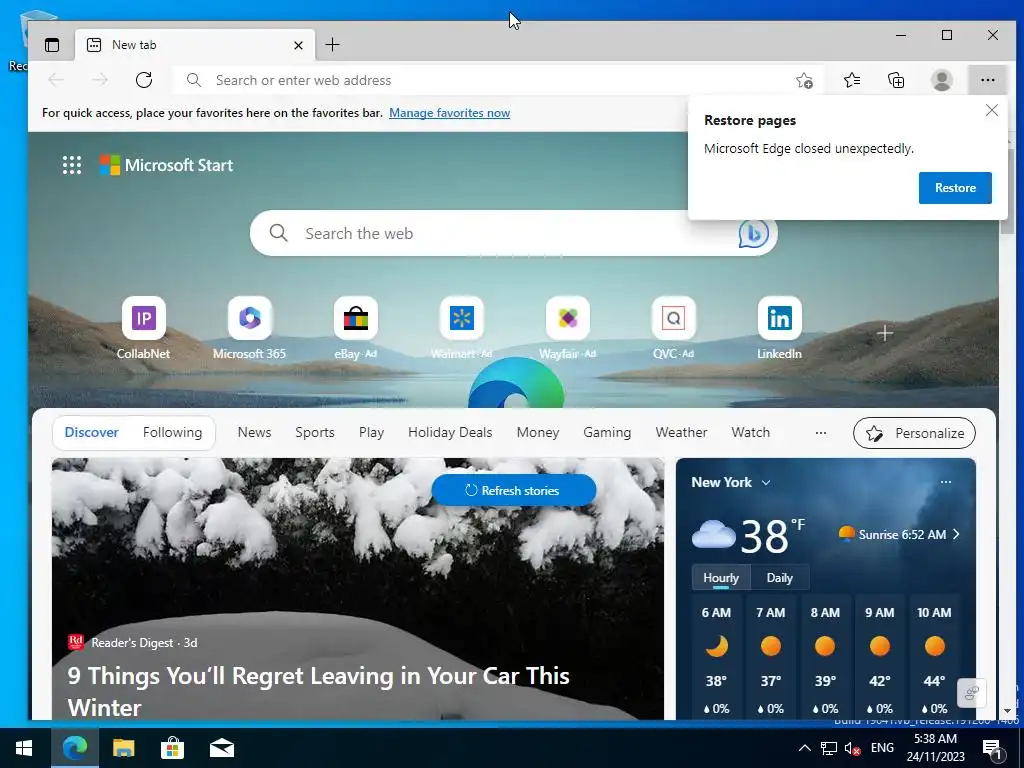Open the Reader's Digest winter car article
Viewport: 1024px width, 768px height.
point(318,691)
